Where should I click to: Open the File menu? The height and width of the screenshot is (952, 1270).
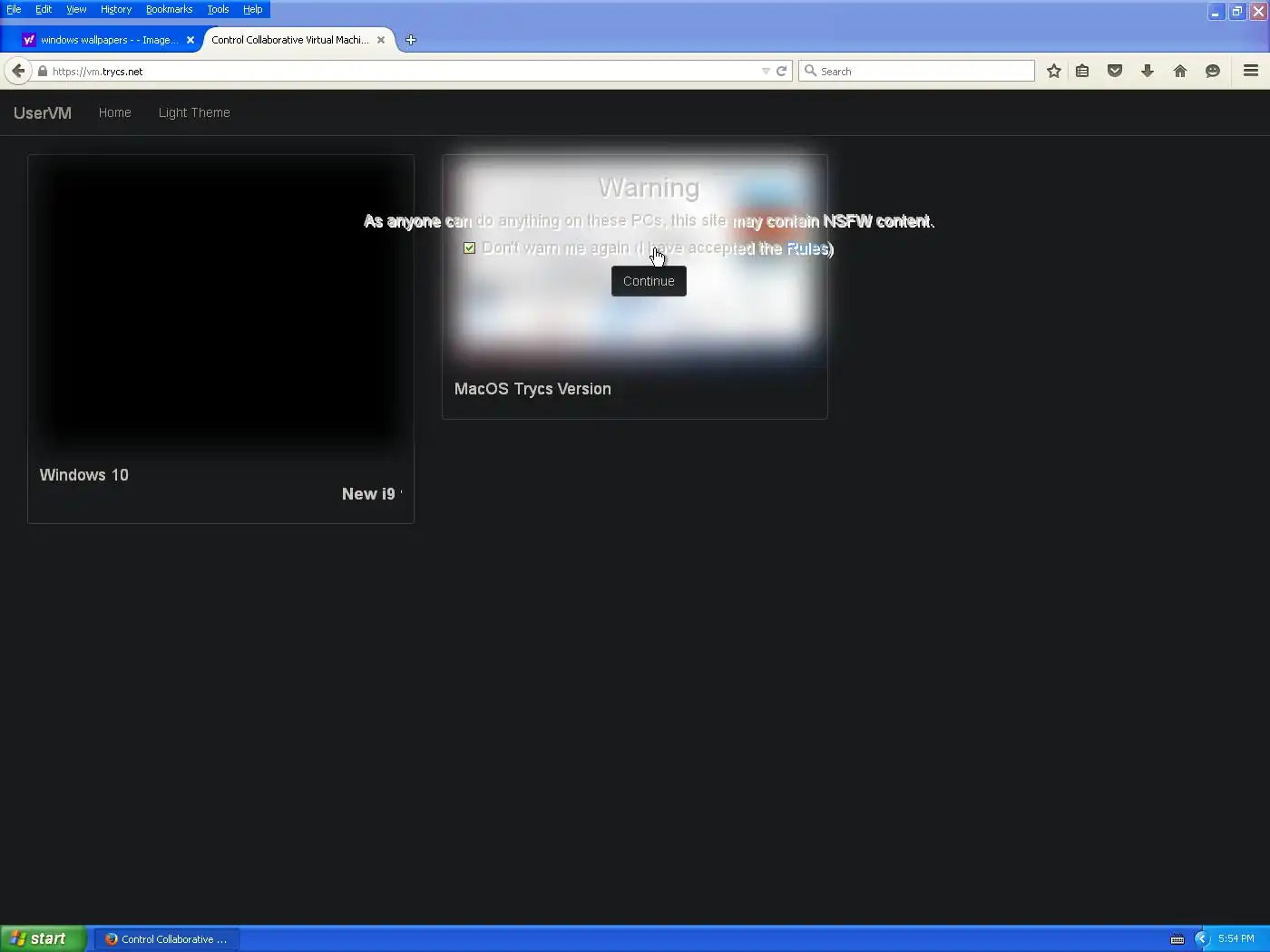coord(14,9)
